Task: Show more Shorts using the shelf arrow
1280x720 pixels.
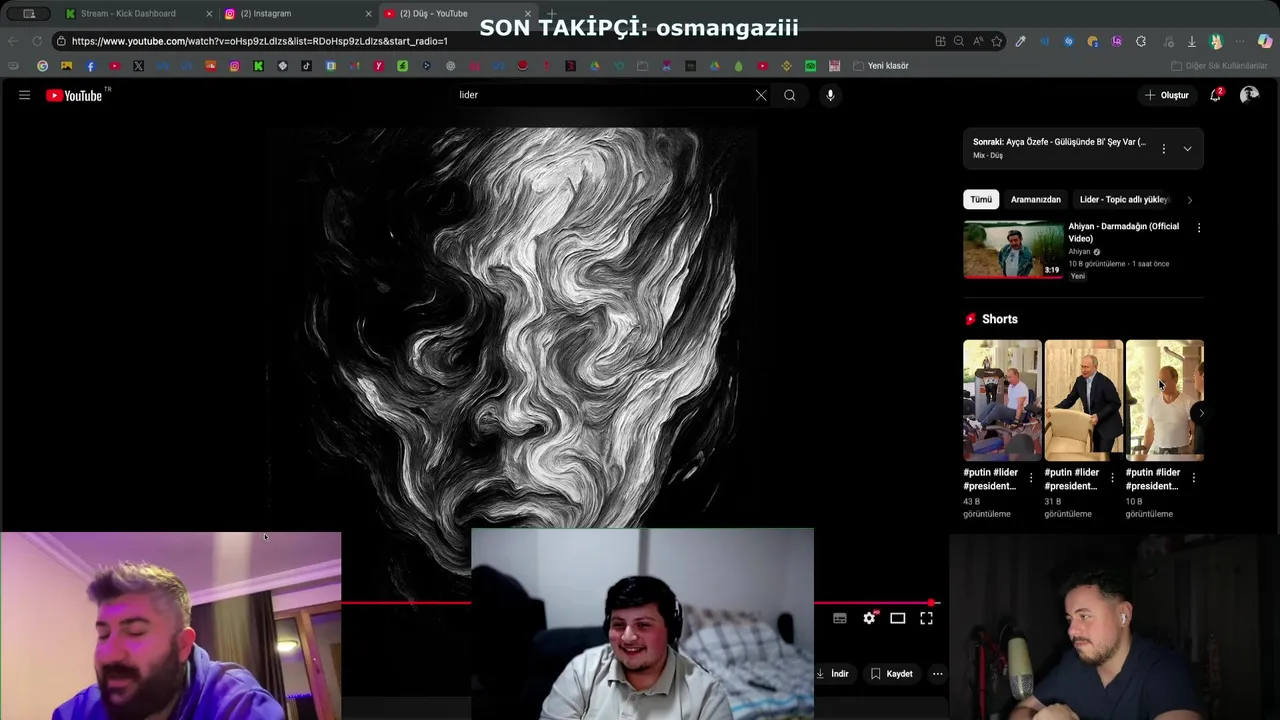Action: click(x=1201, y=413)
